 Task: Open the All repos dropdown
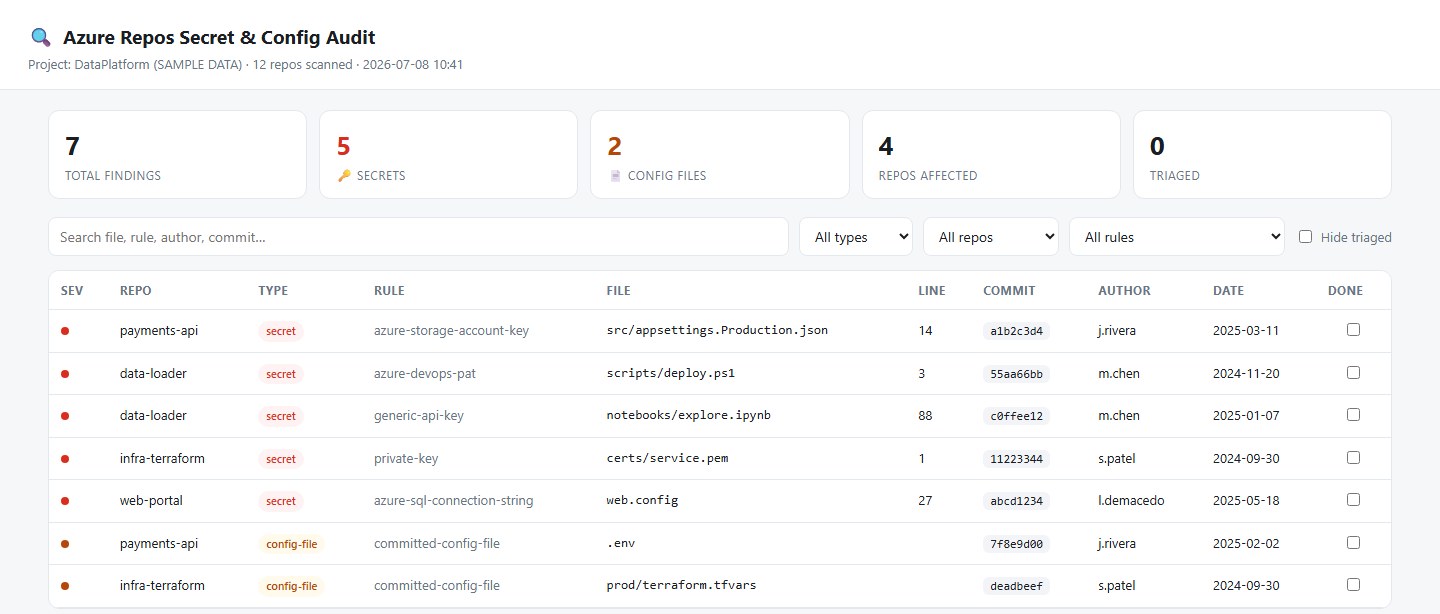(991, 237)
